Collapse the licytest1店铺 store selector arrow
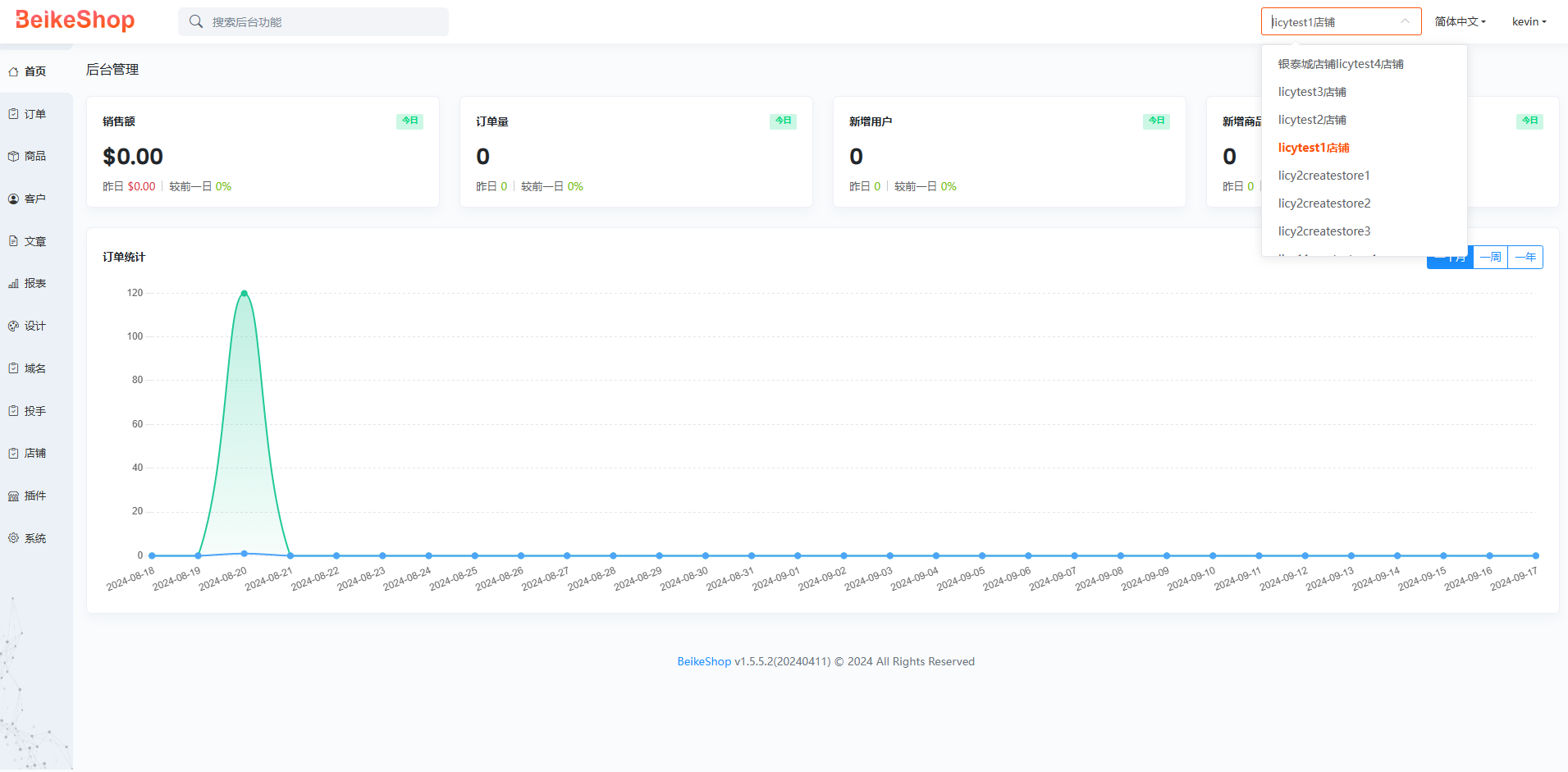Viewport: 1568px width, 772px height. (x=1405, y=21)
